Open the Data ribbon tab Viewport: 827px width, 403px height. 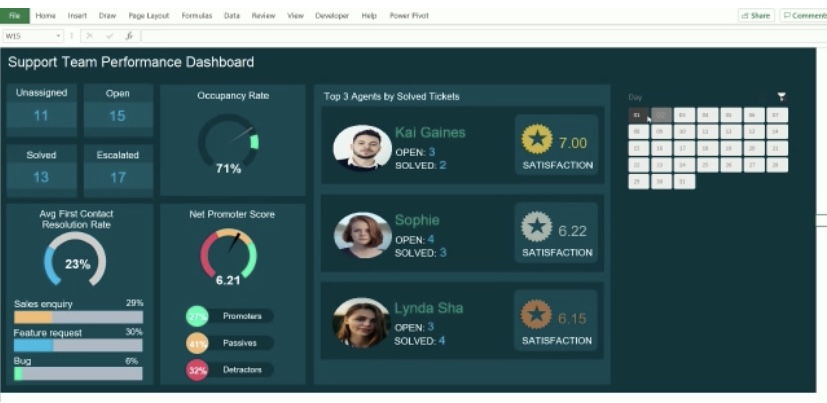pos(232,16)
